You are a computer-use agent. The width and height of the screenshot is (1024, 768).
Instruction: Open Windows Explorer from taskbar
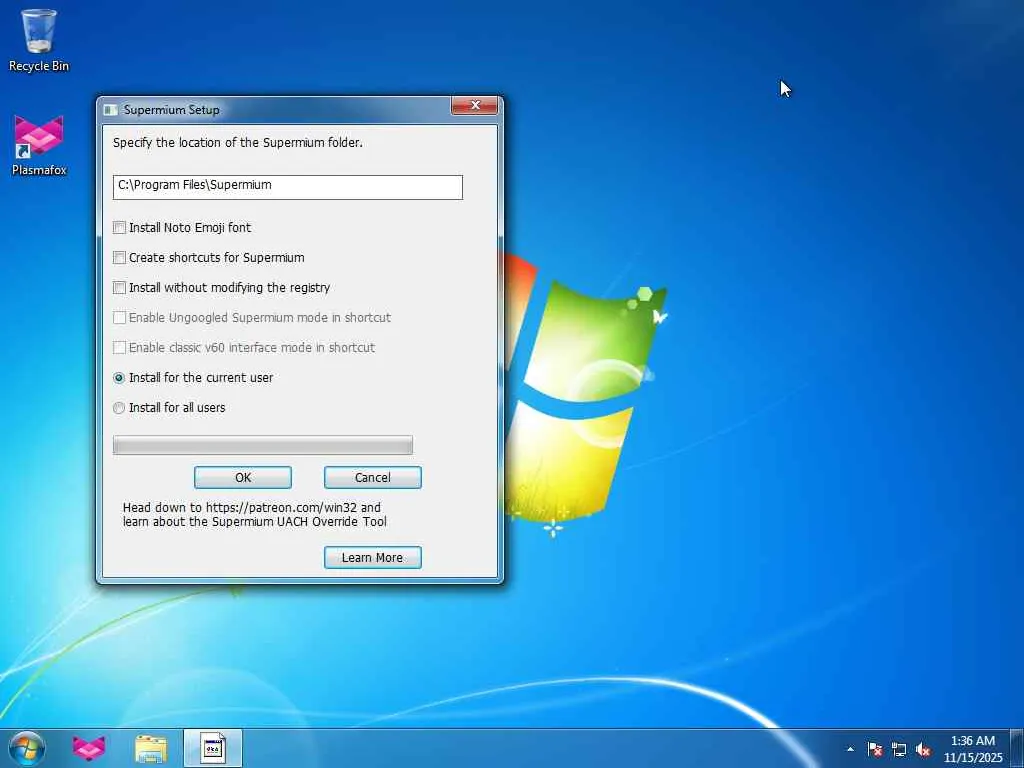[151, 748]
